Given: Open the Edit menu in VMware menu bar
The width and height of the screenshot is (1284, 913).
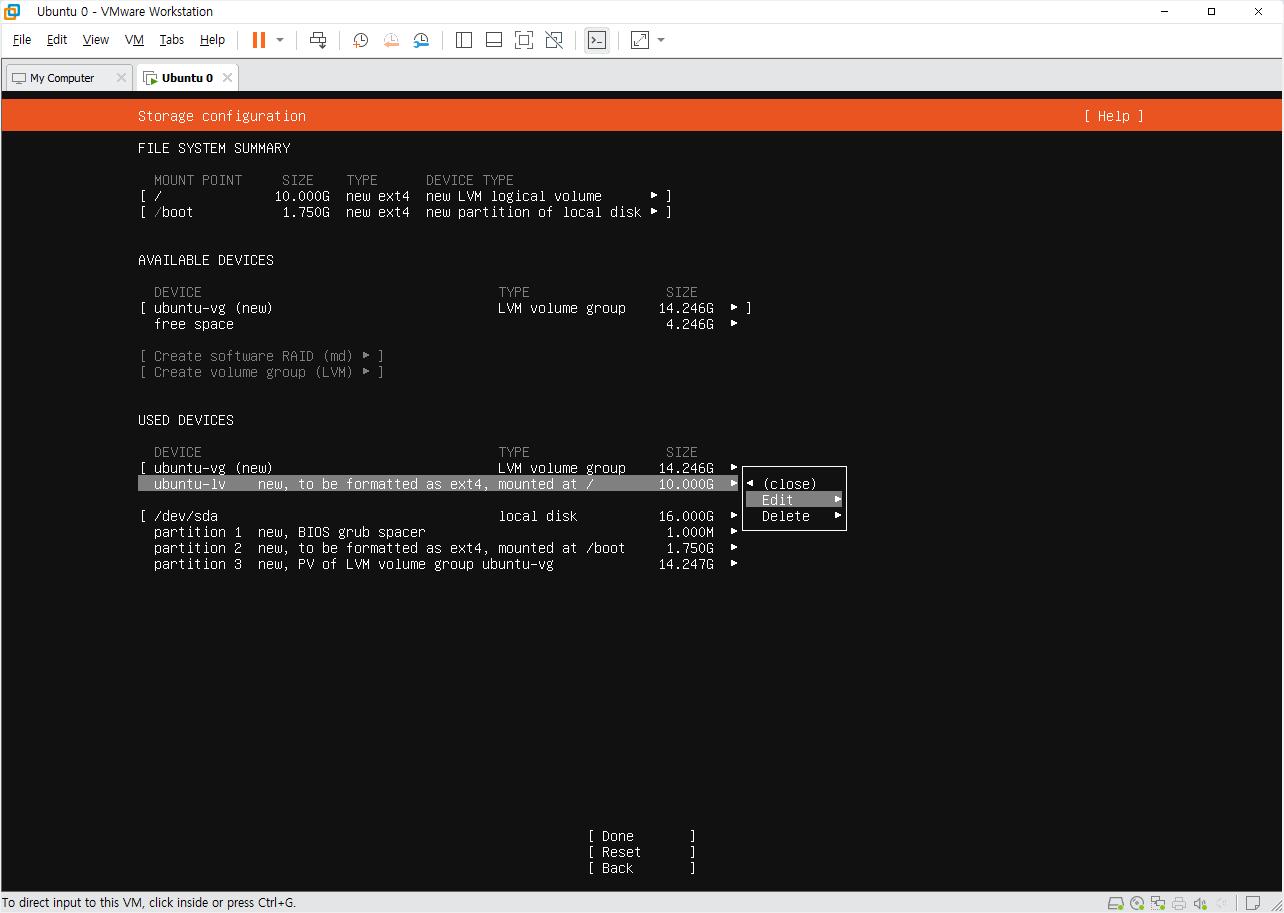Looking at the screenshot, I should click(57, 40).
